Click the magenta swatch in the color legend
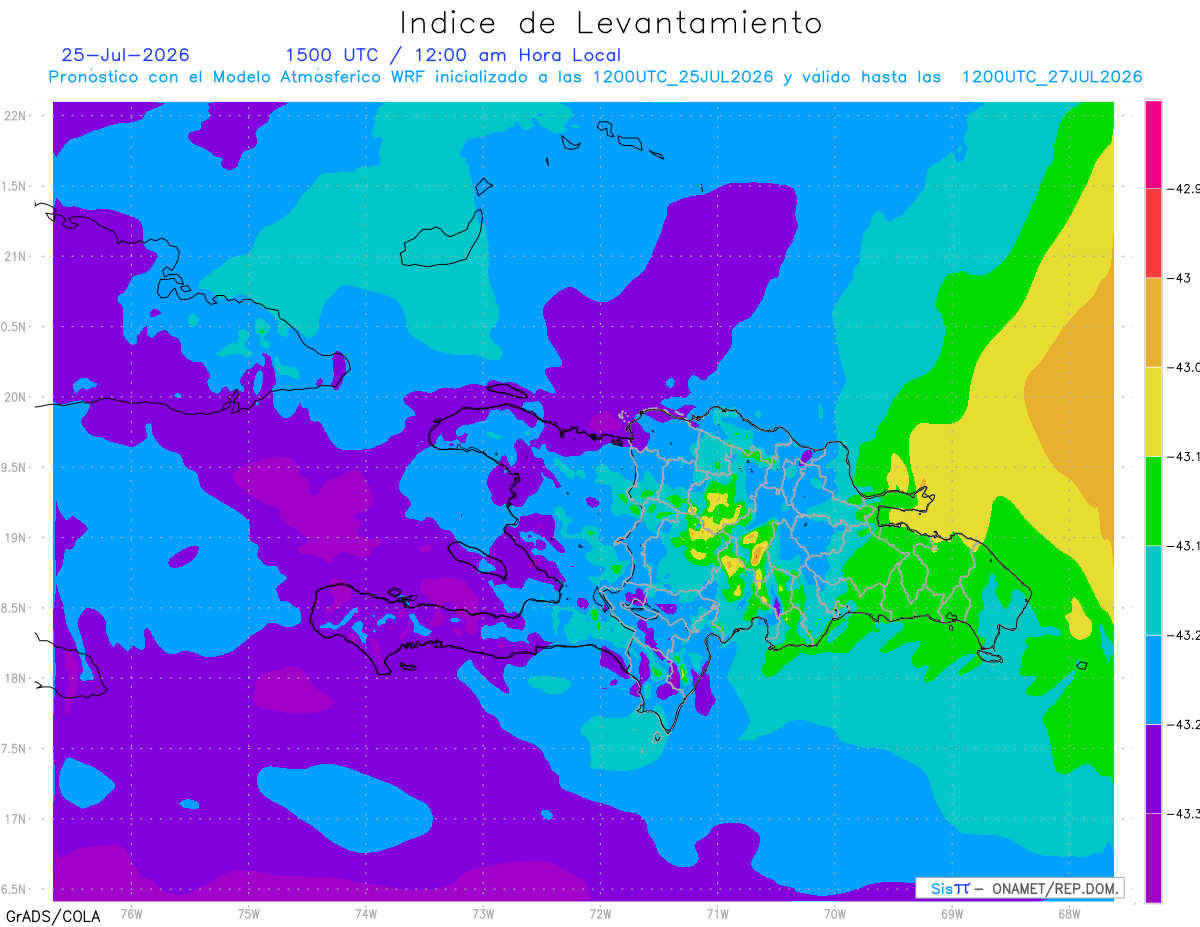This screenshot has width=1200, height=927. [1153, 144]
